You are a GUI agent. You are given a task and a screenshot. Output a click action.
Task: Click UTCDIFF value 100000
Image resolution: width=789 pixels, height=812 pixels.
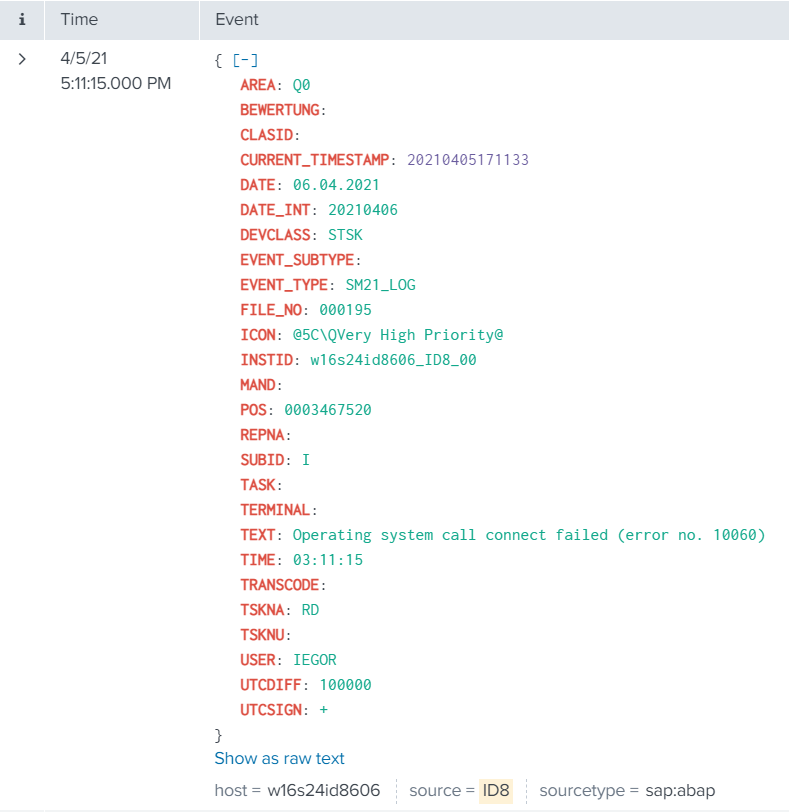click(x=345, y=685)
